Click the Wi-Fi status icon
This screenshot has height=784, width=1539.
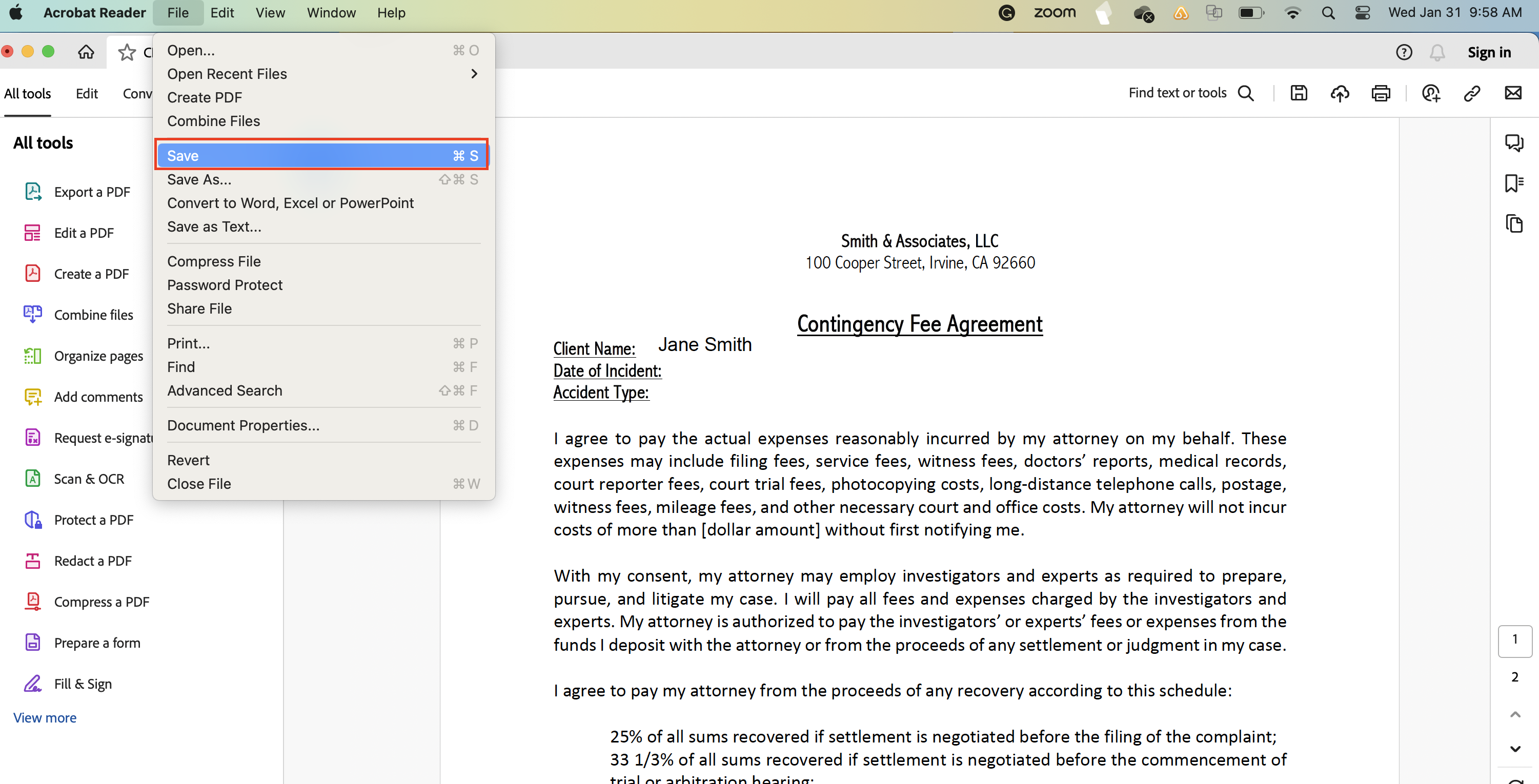[1292, 12]
